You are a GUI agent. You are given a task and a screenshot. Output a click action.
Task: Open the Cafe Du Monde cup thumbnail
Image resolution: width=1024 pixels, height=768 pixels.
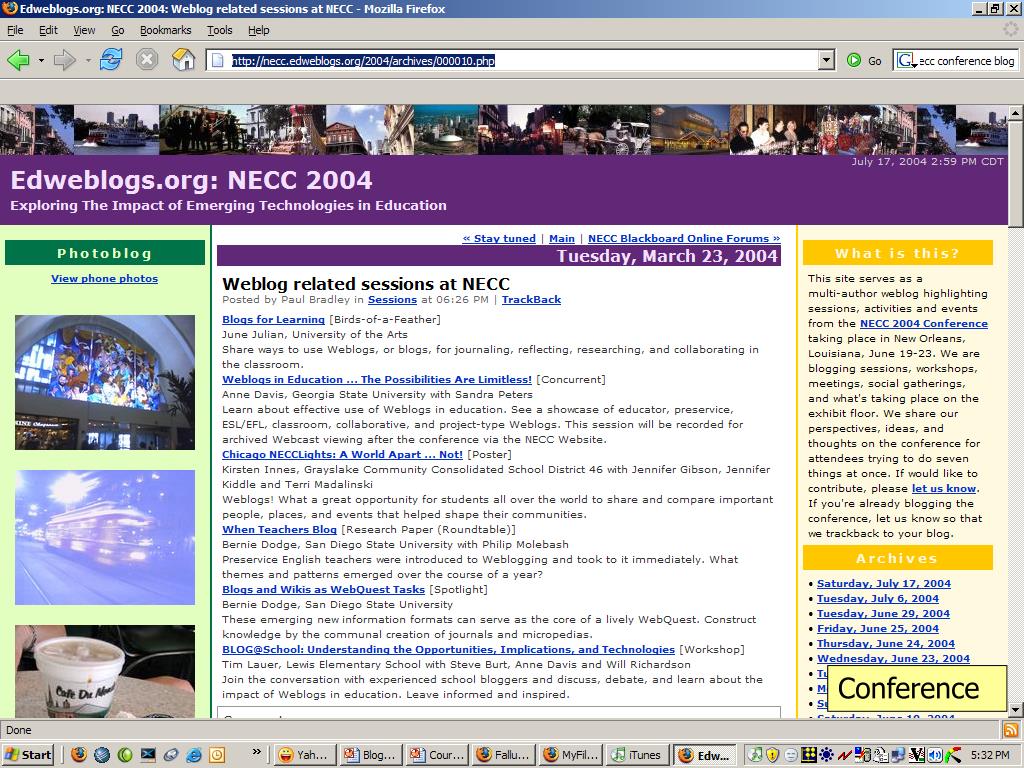pyautogui.click(x=105, y=671)
